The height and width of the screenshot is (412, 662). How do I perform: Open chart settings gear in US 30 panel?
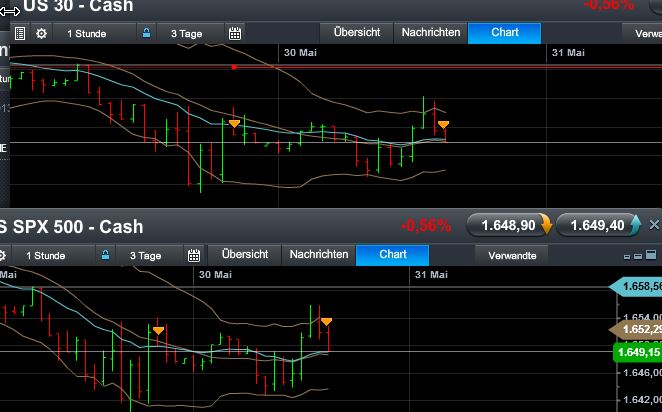coord(41,33)
